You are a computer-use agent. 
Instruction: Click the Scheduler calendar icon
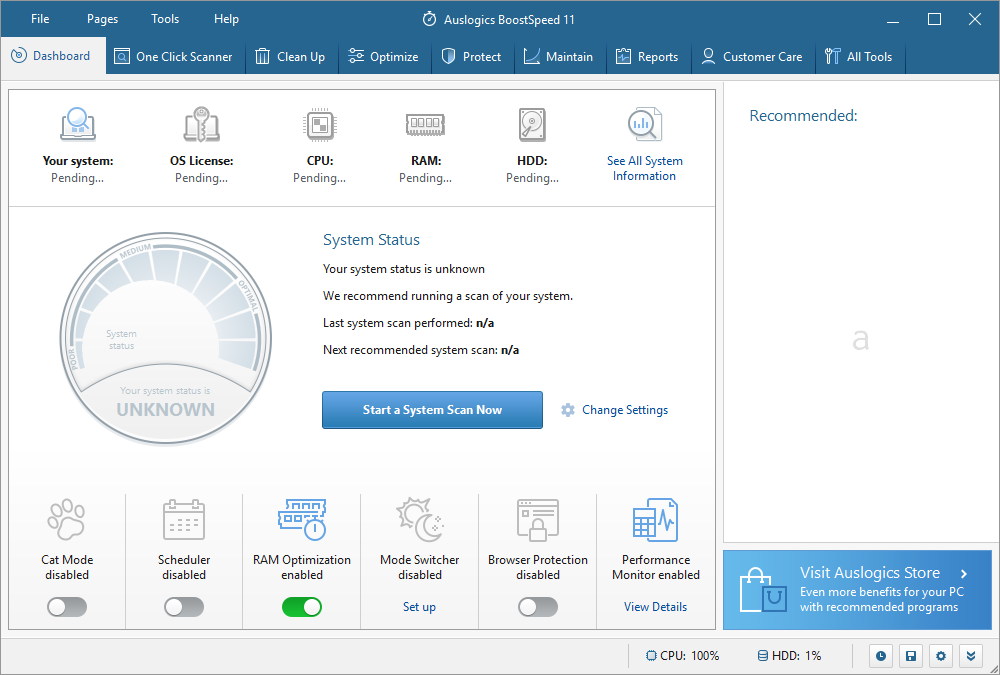click(x=184, y=519)
